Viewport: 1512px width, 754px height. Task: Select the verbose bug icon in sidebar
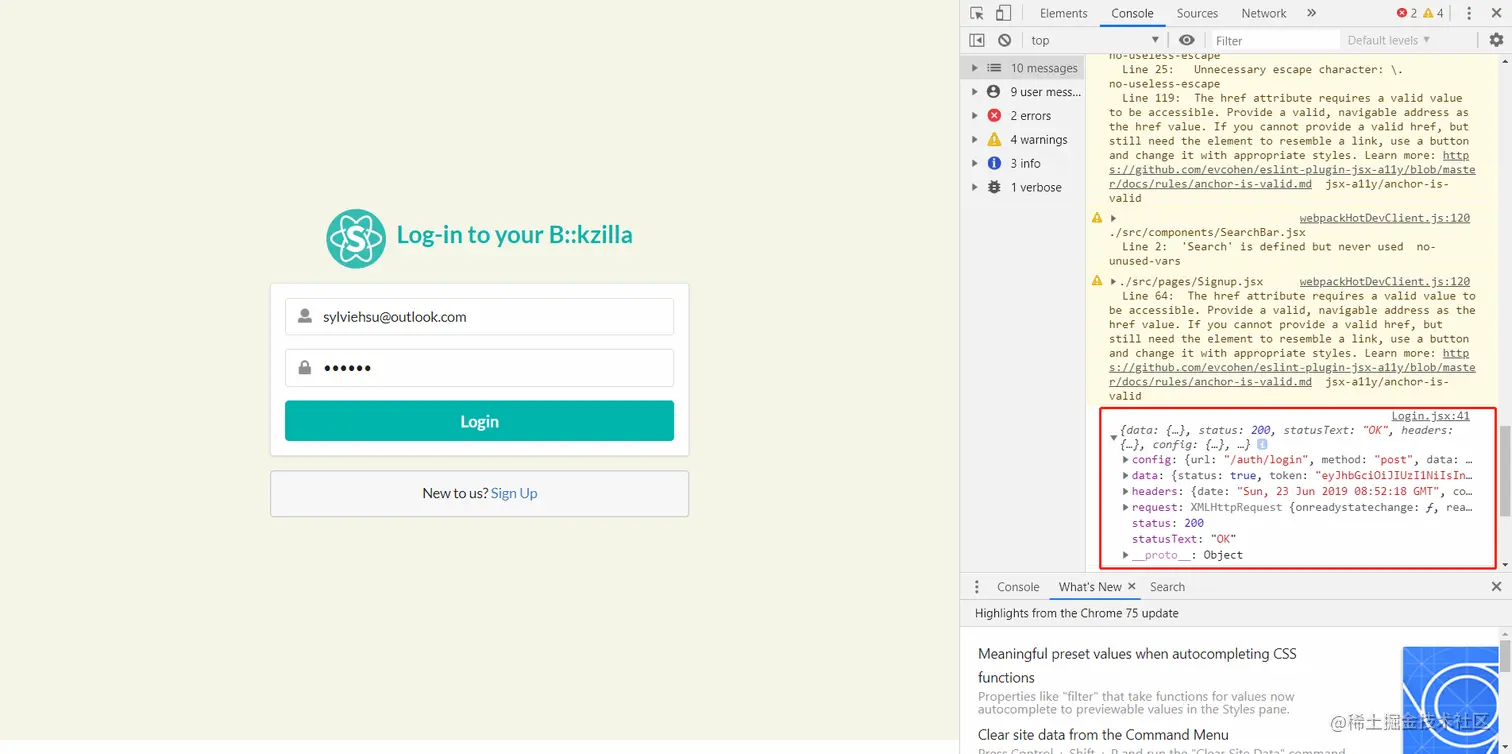(994, 187)
